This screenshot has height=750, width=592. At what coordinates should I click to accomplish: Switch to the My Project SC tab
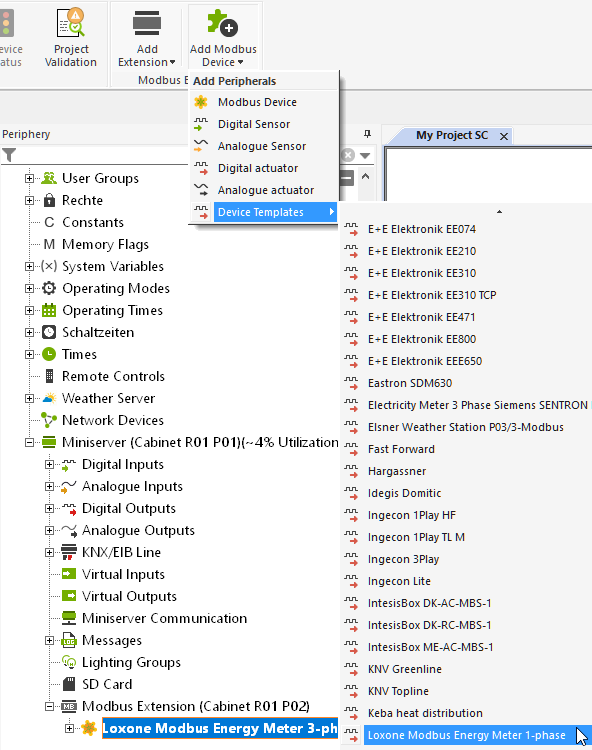pos(452,135)
